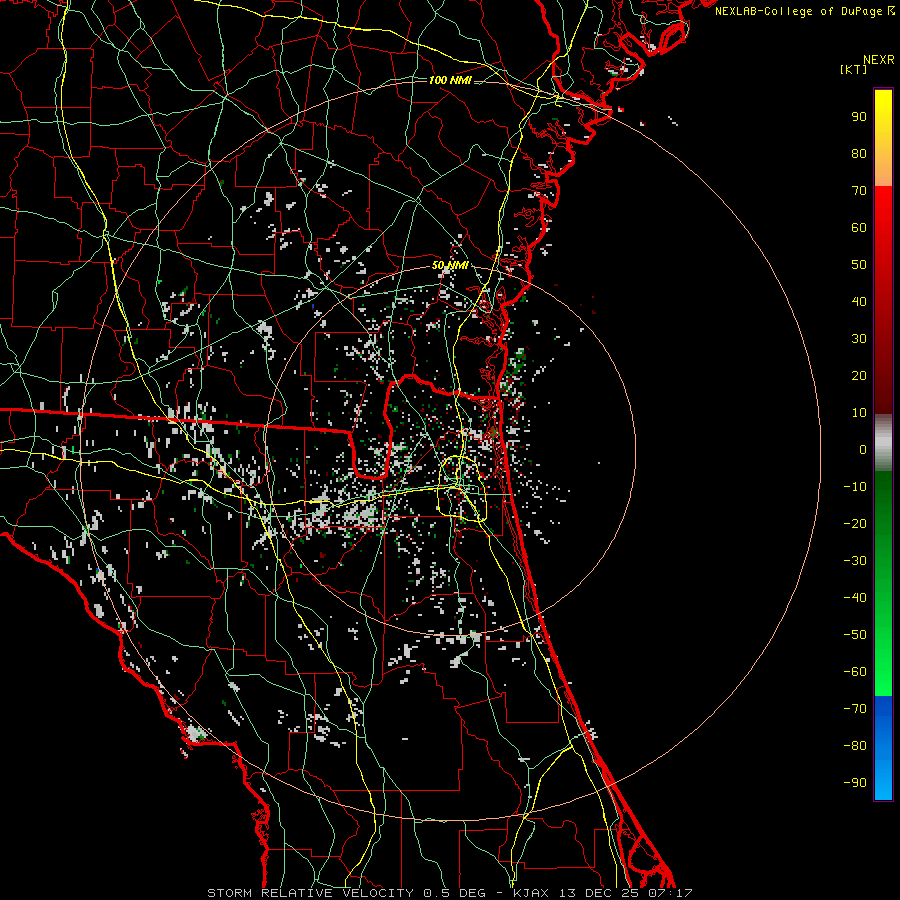Select the 60 value on velocity scale
This screenshot has width=900, height=900.
tap(859, 227)
